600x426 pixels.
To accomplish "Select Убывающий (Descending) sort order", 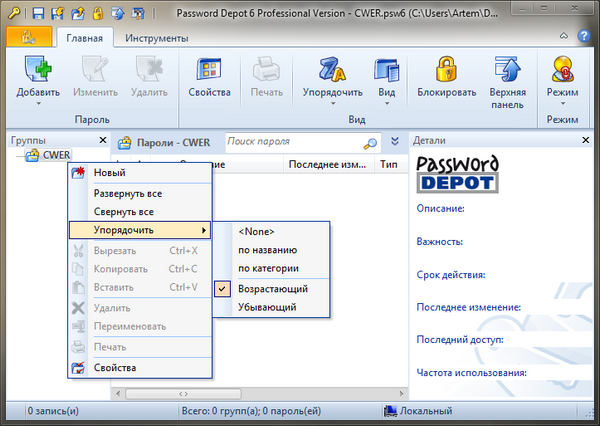I will tap(267, 307).
